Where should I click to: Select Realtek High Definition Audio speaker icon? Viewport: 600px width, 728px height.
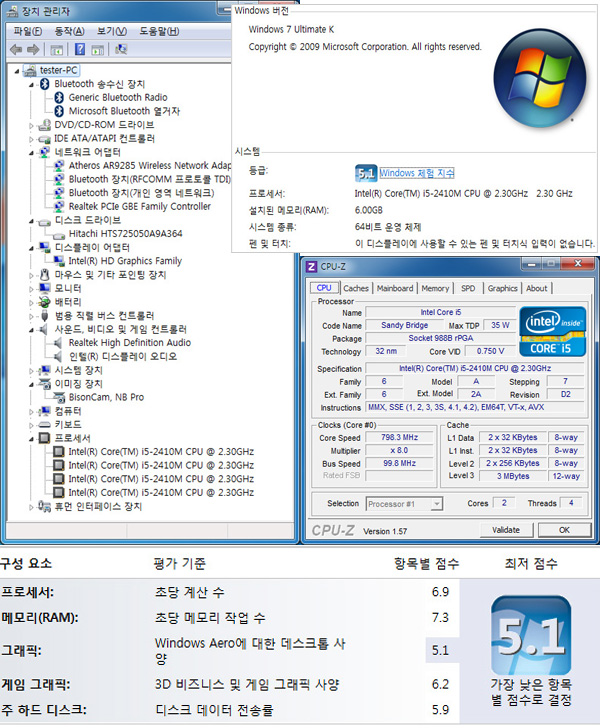(59, 343)
